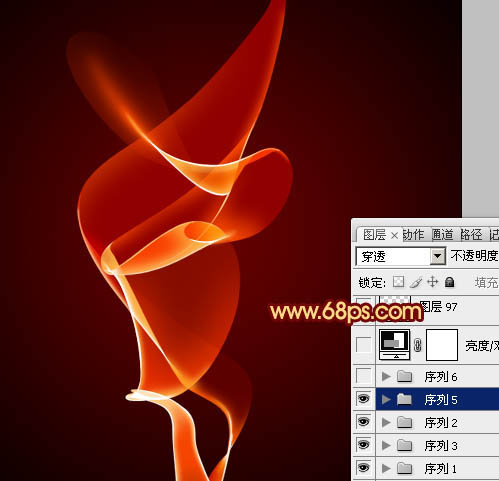This screenshot has height=481, width=499.
Task: Select the 亮度 adjustment layer name
Action: click(482, 346)
